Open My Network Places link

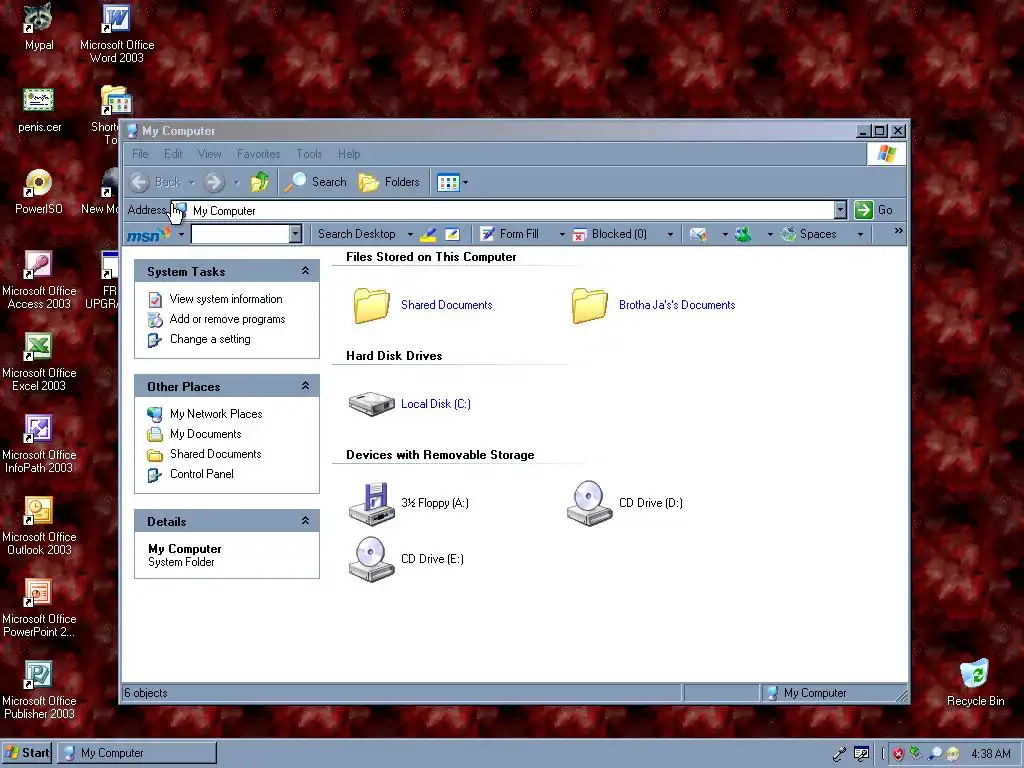[216, 414]
